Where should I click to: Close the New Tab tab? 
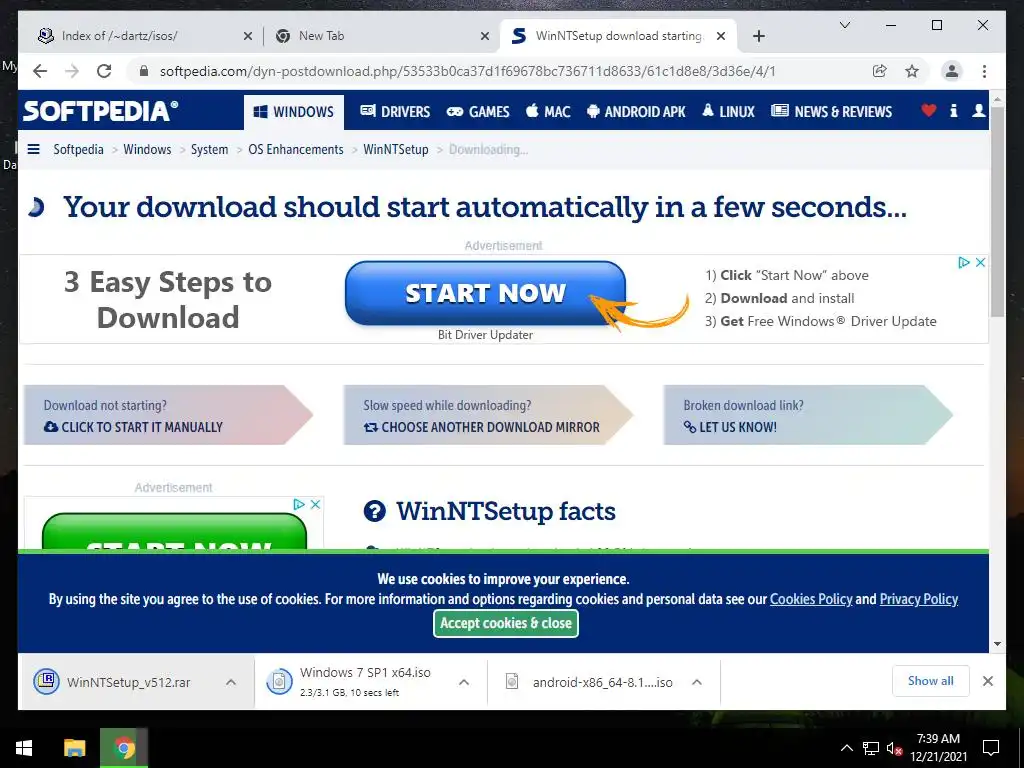[x=485, y=37]
